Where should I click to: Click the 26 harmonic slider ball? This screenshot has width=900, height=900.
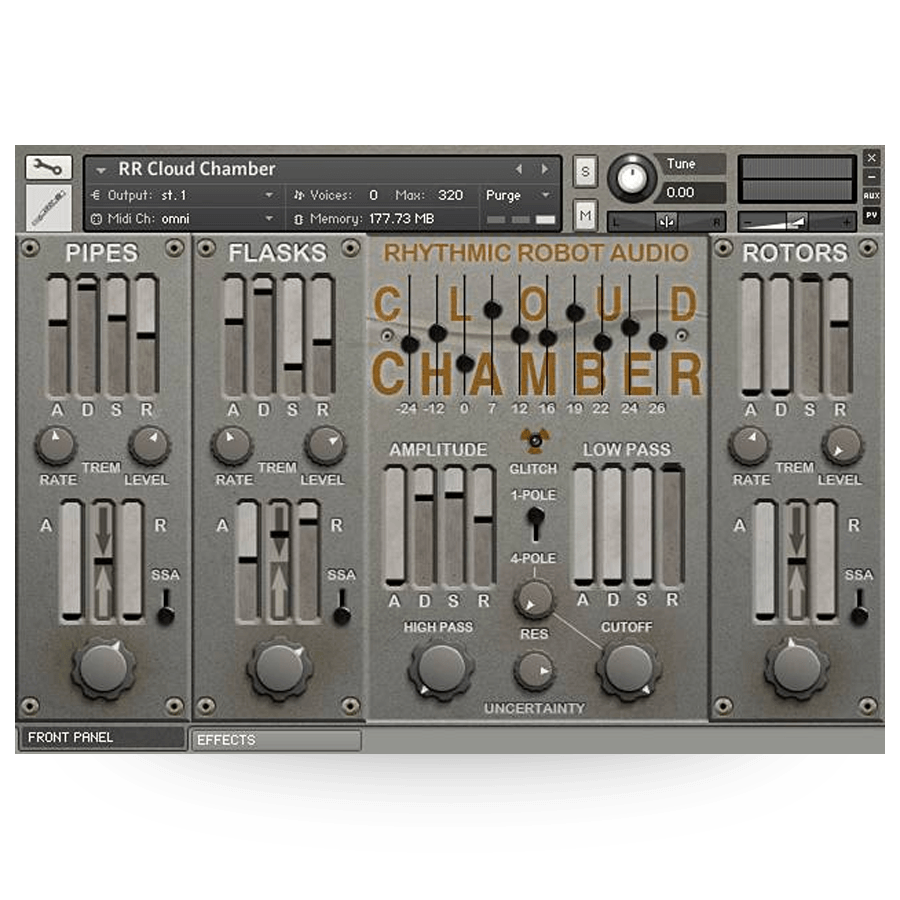[657, 342]
